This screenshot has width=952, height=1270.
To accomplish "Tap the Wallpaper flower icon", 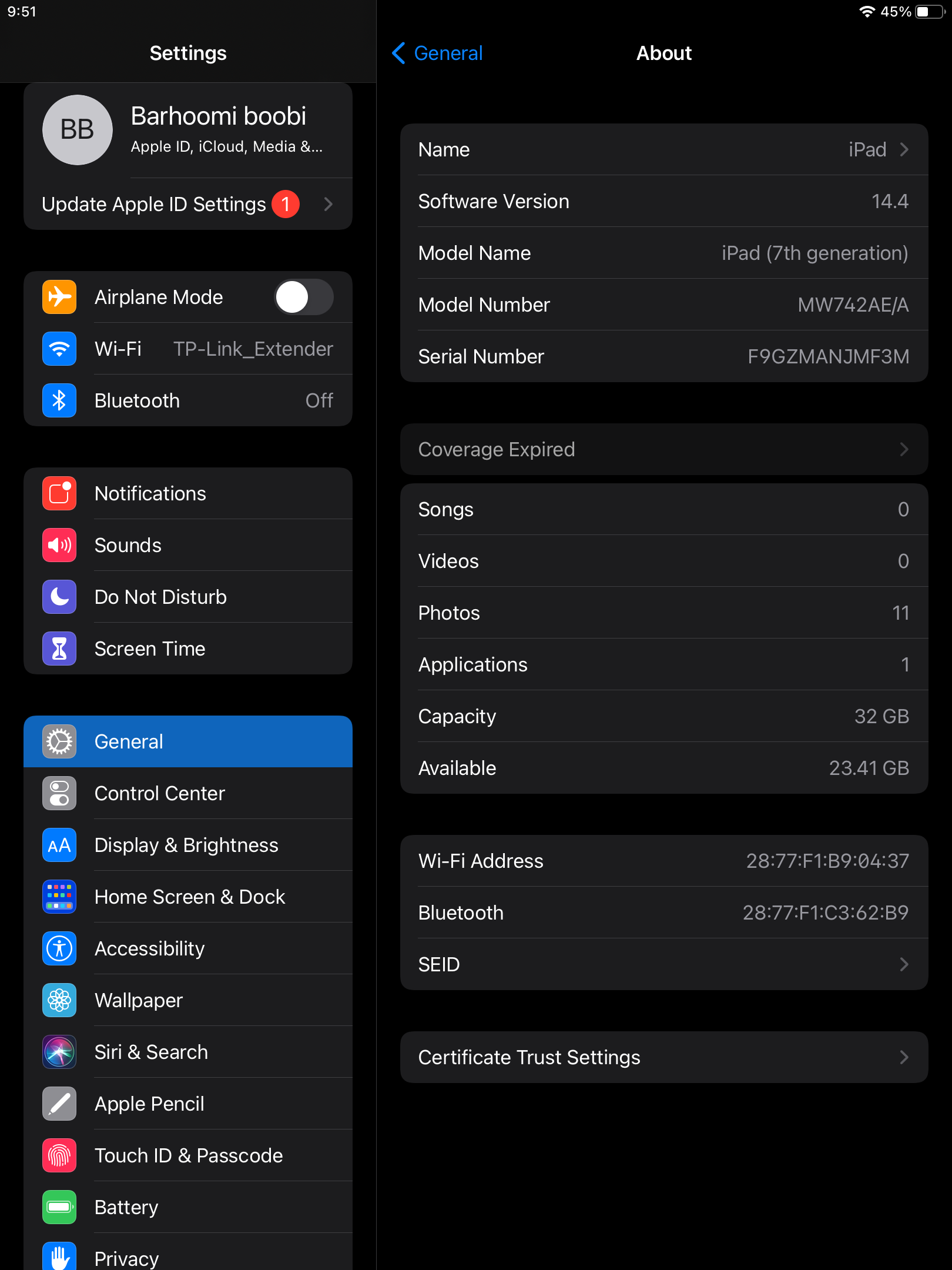I will (59, 1000).
